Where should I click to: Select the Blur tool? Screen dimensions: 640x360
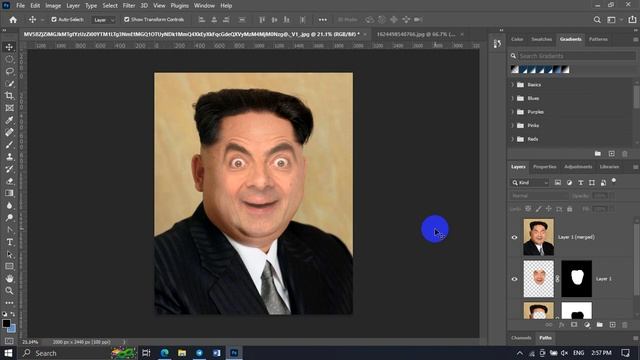click(x=9, y=206)
